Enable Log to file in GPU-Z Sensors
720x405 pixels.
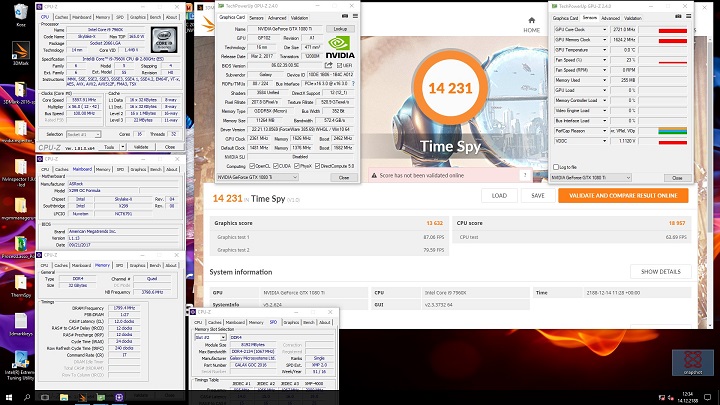tap(556, 167)
